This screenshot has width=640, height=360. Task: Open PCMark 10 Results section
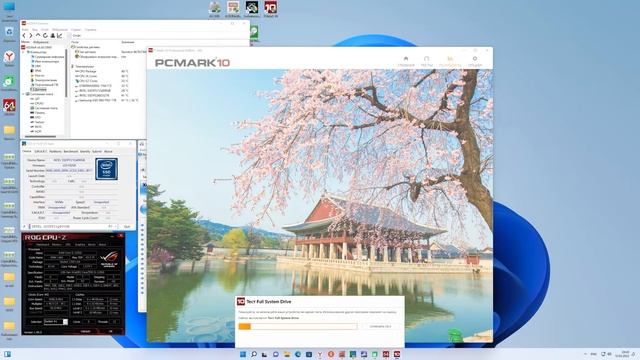(450, 62)
